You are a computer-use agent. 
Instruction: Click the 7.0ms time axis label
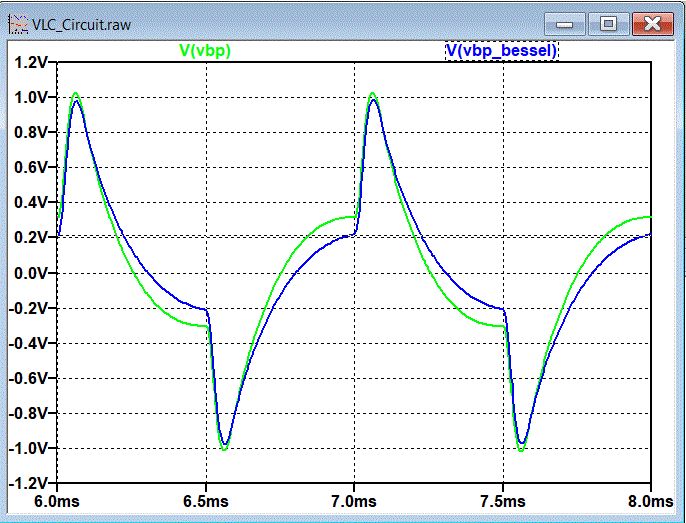click(354, 501)
